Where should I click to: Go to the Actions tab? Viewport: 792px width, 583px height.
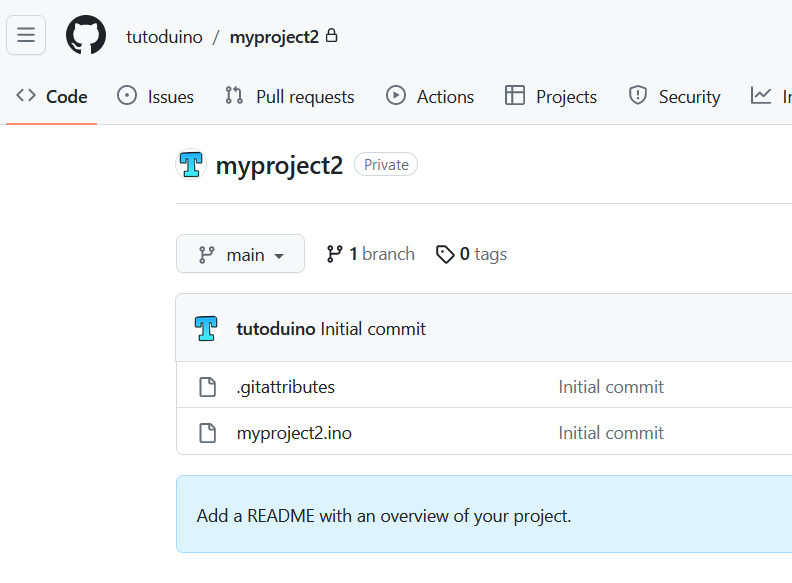[430, 96]
